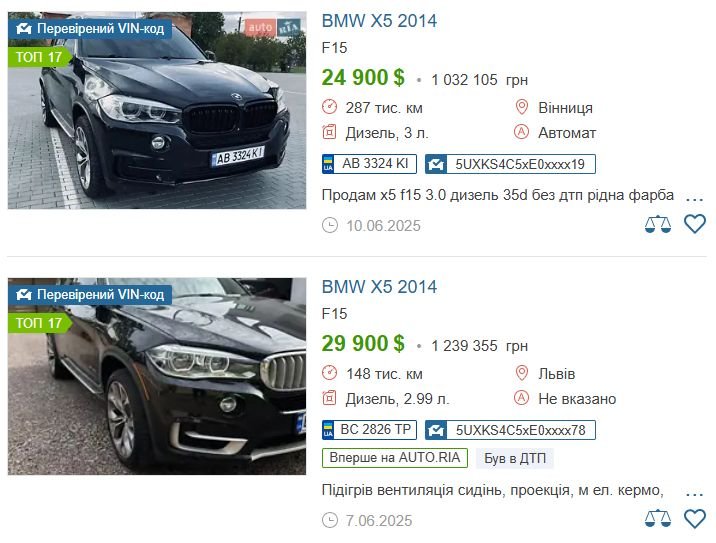Click the license plate badge AB 3324 KI
The image size is (716, 543).
[369, 164]
